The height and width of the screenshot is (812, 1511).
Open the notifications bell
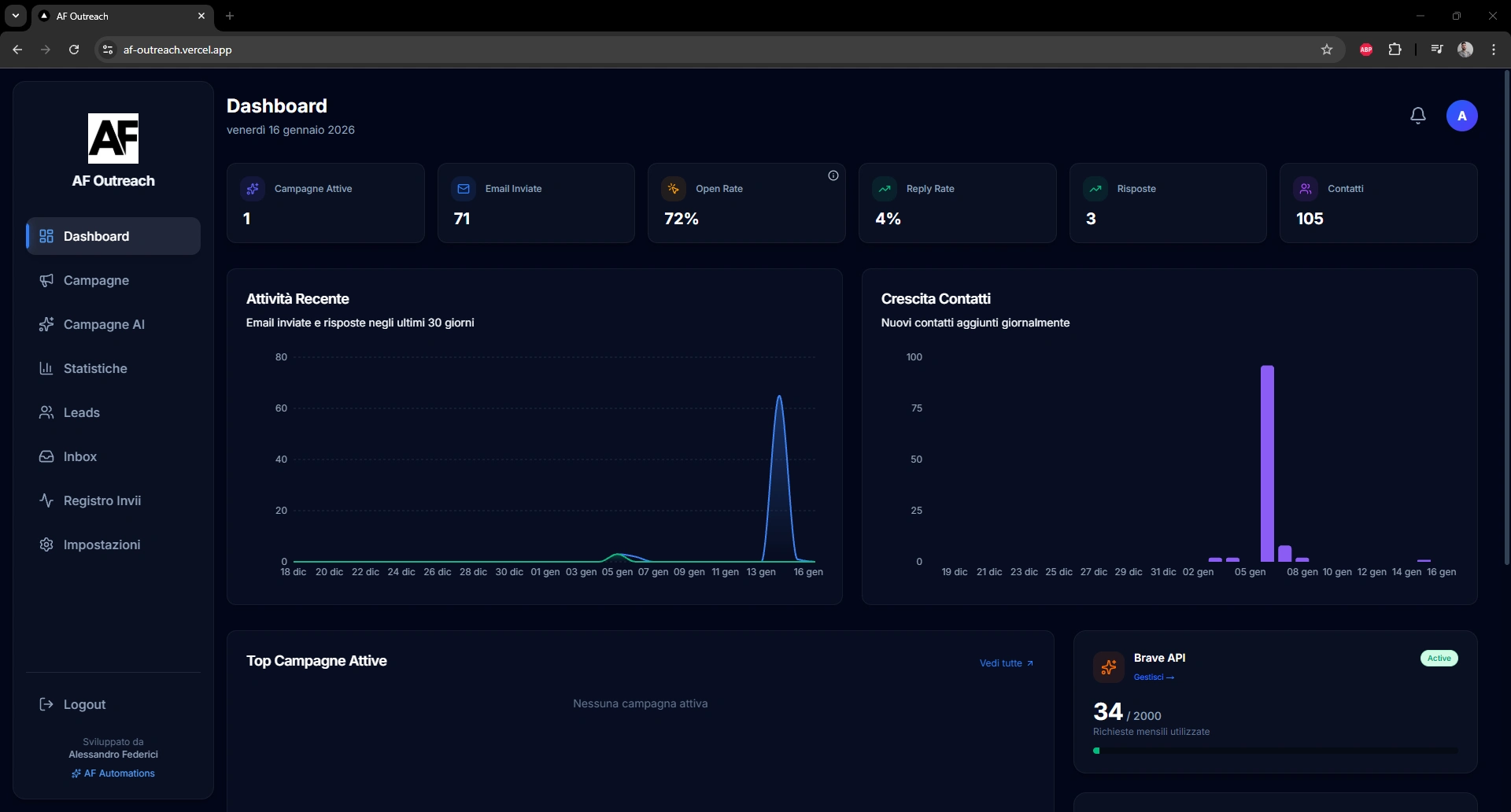pyautogui.click(x=1417, y=116)
